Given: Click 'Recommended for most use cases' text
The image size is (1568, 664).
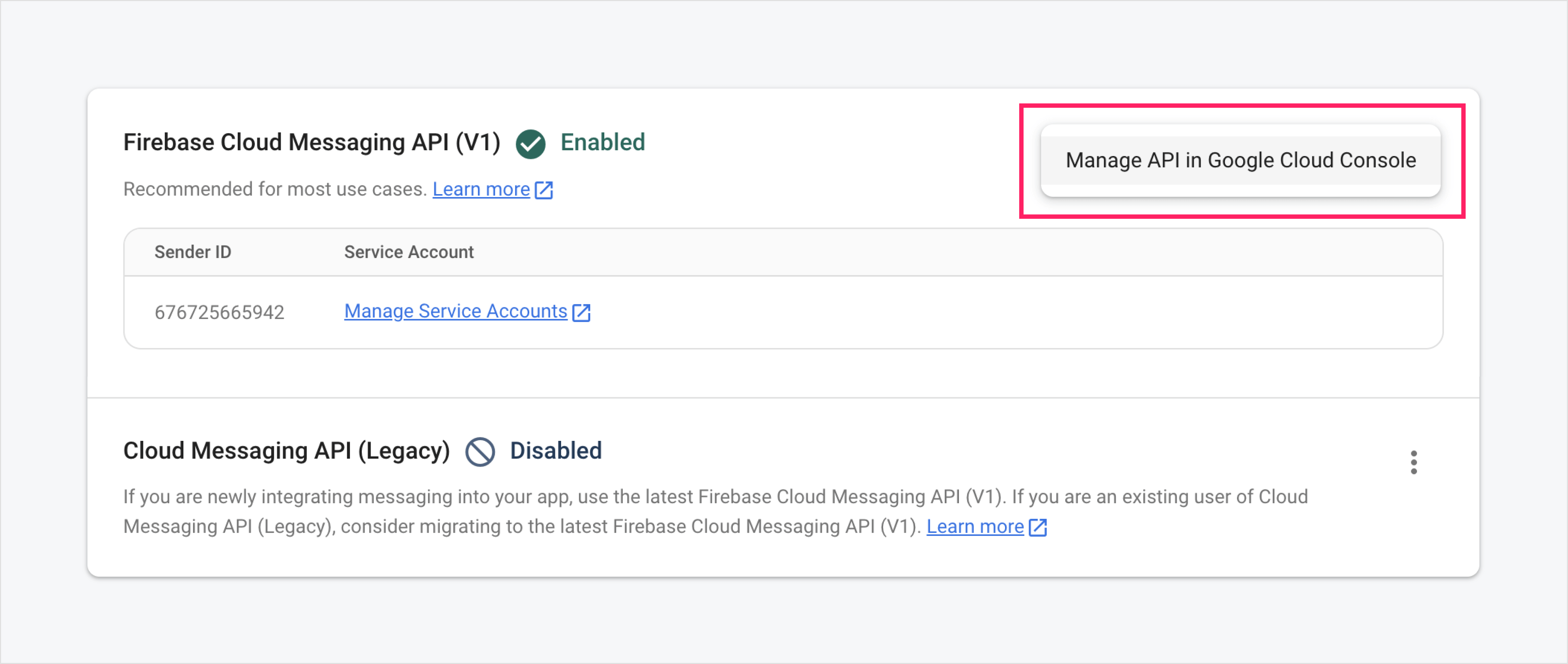Looking at the screenshot, I should point(274,189).
